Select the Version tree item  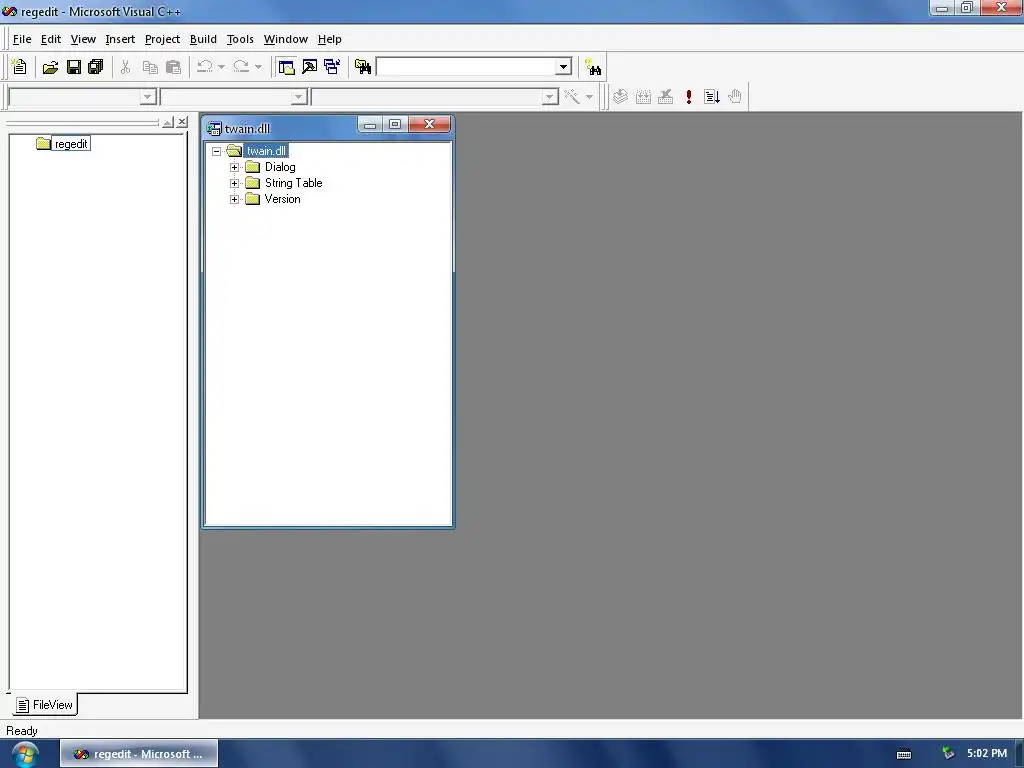coord(282,199)
